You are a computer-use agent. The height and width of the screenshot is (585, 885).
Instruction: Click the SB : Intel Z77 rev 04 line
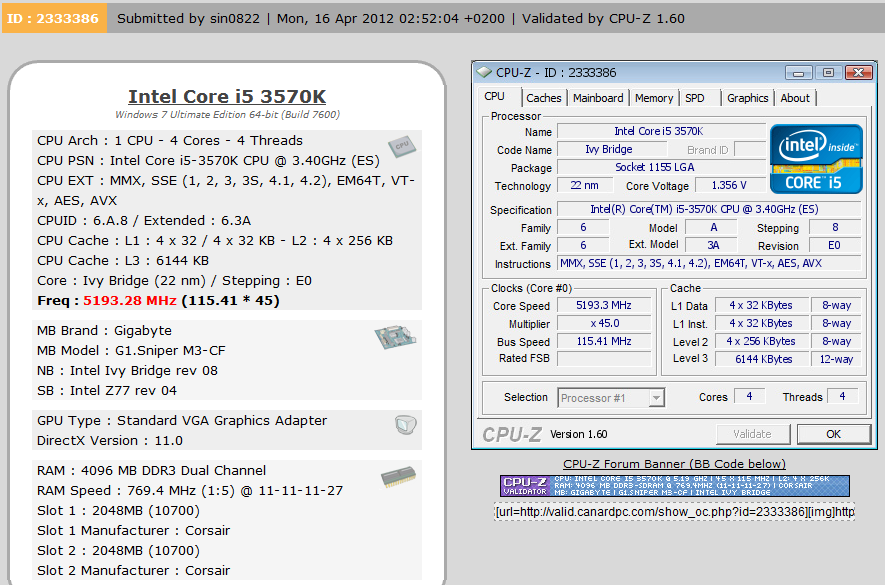click(107, 391)
